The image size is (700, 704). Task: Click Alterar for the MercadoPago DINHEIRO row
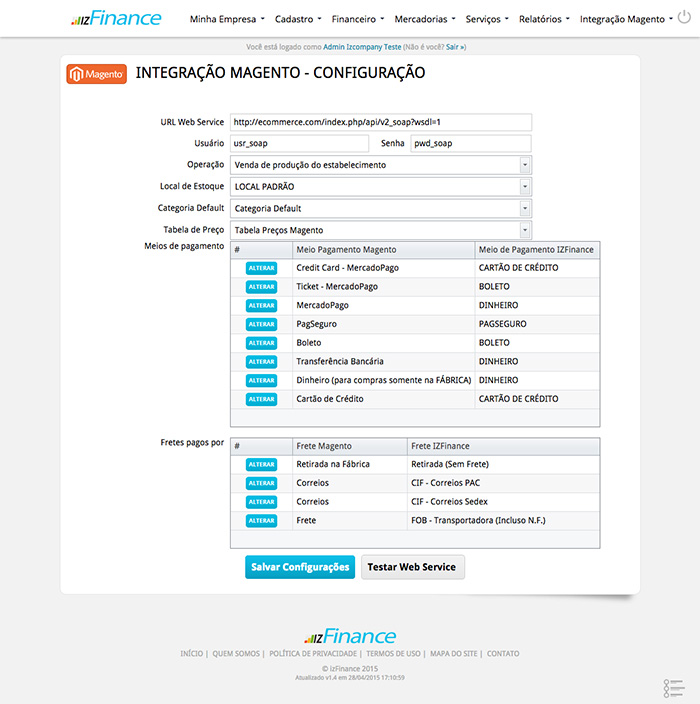(x=261, y=305)
